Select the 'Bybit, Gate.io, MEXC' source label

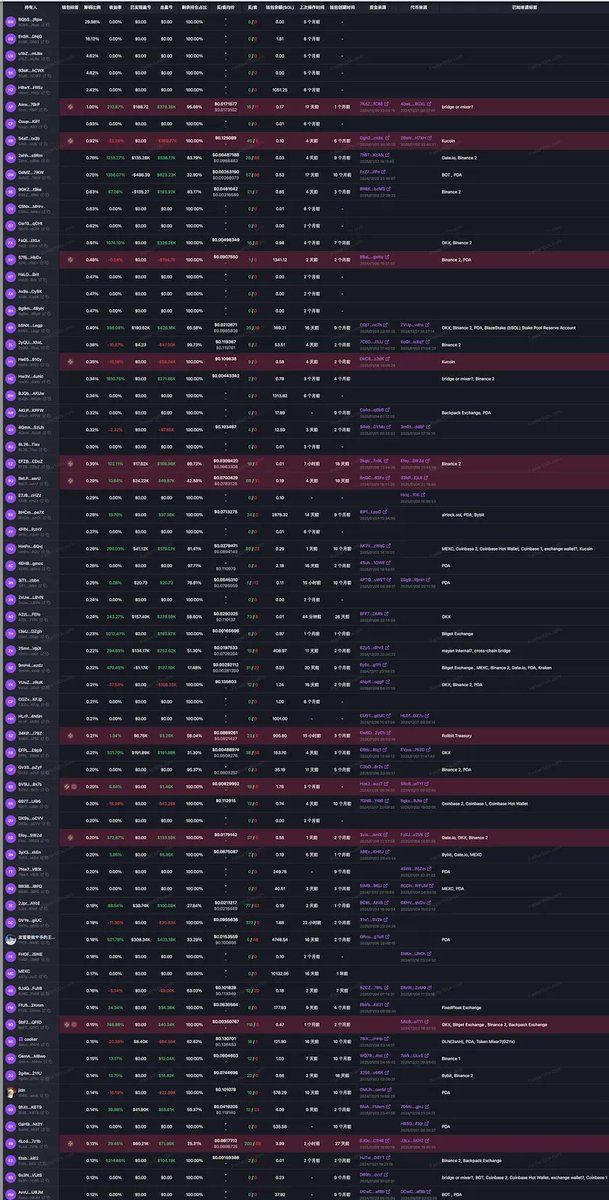(464, 855)
